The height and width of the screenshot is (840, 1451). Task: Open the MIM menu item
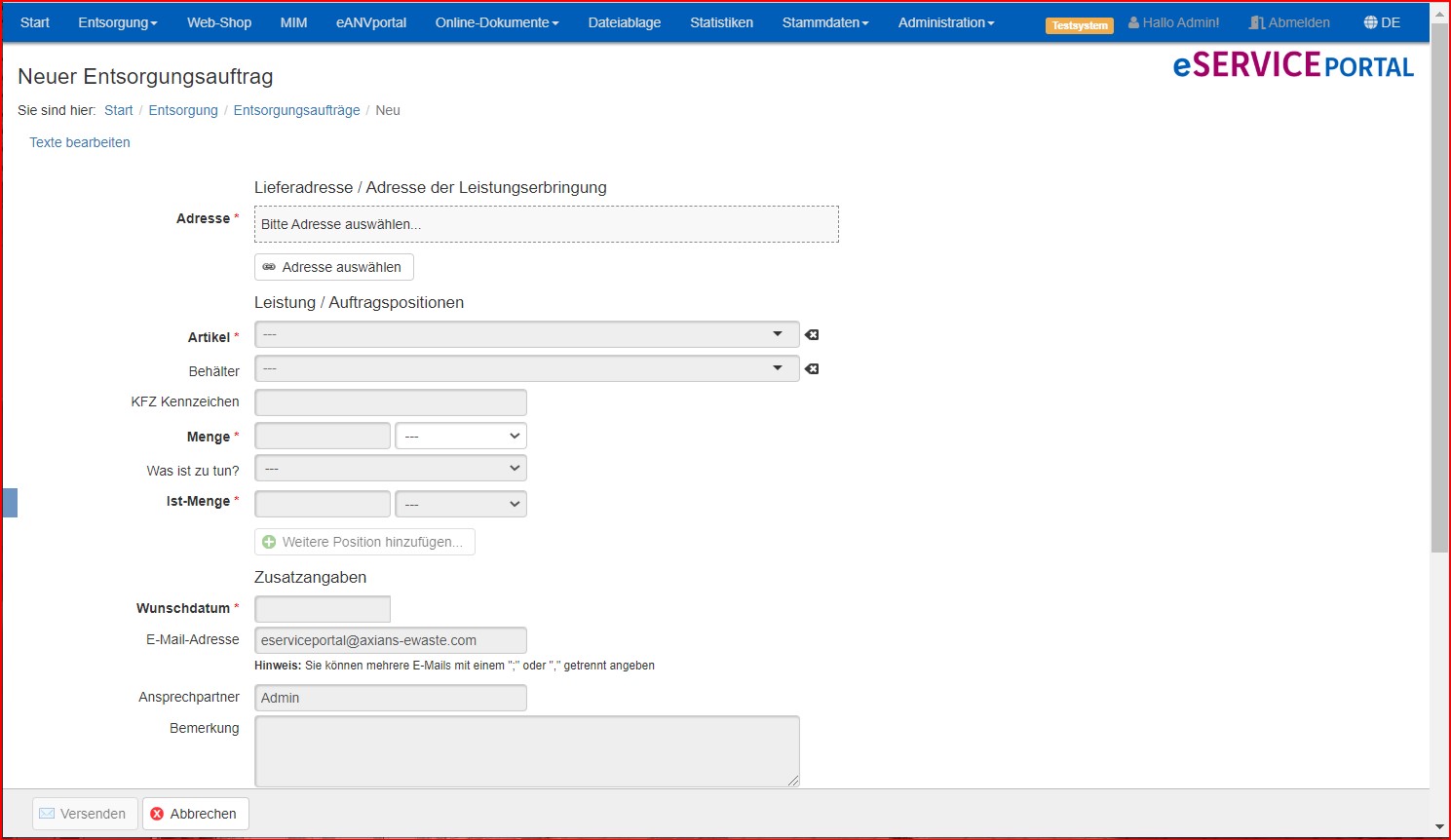(293, 22)
